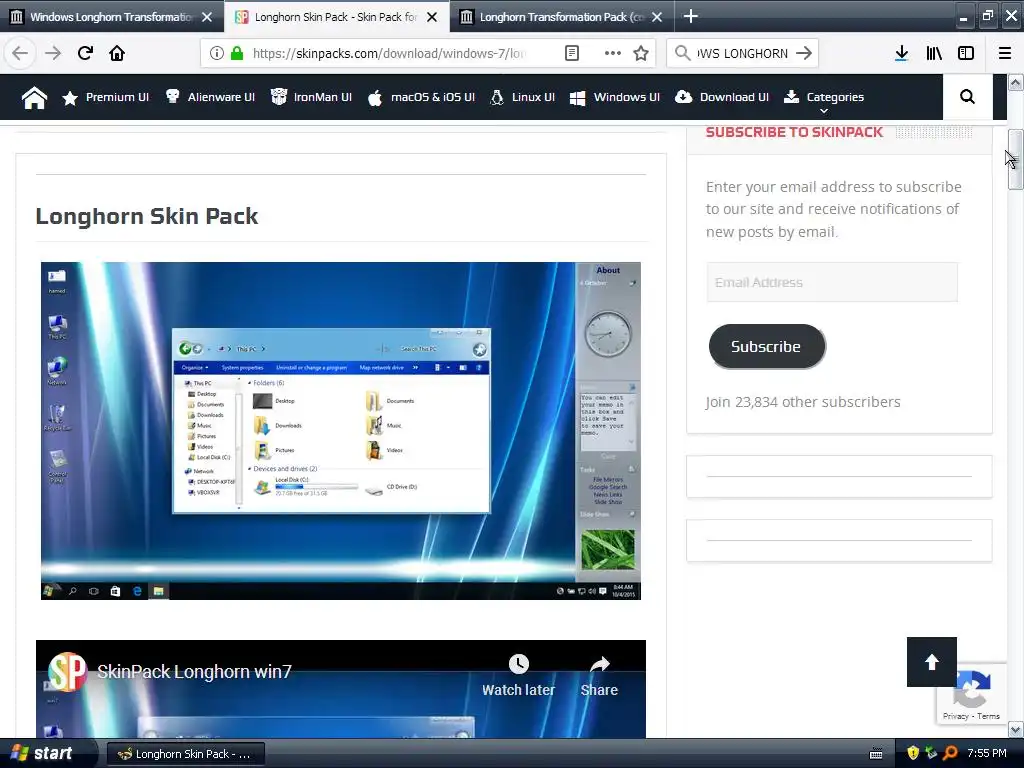Click the 7:55 PM taskbar clock

(986, 753)
